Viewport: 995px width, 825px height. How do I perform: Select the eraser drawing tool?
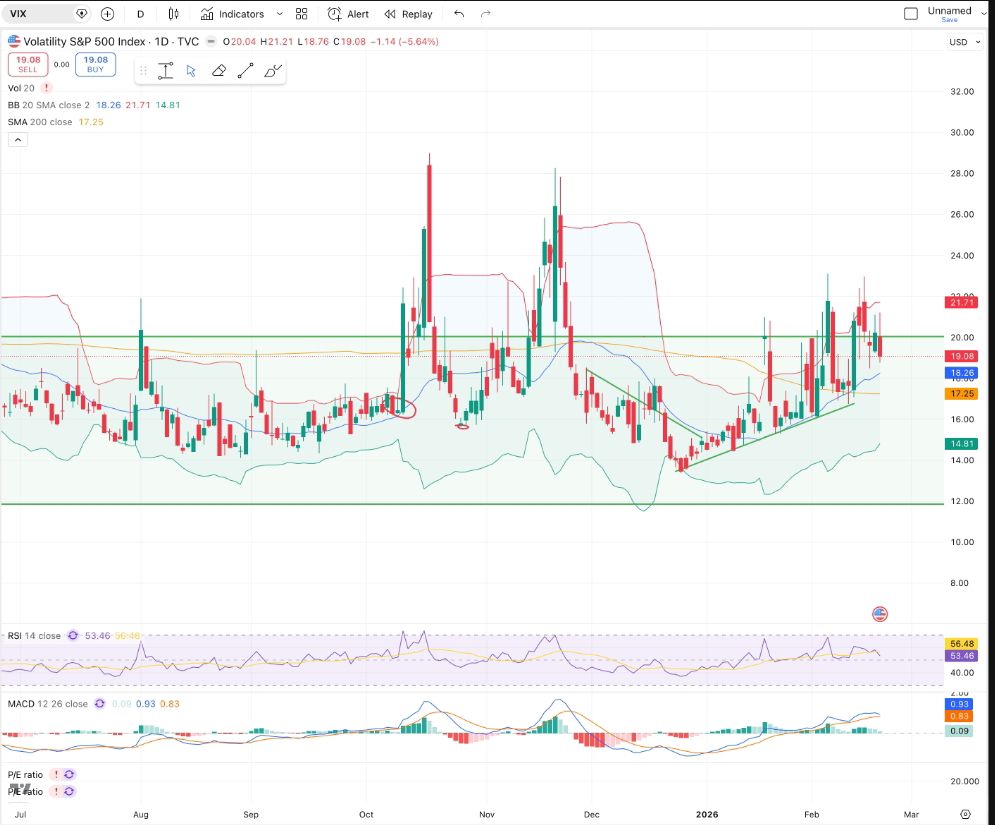pyautogui.click(x=218, y=71)
